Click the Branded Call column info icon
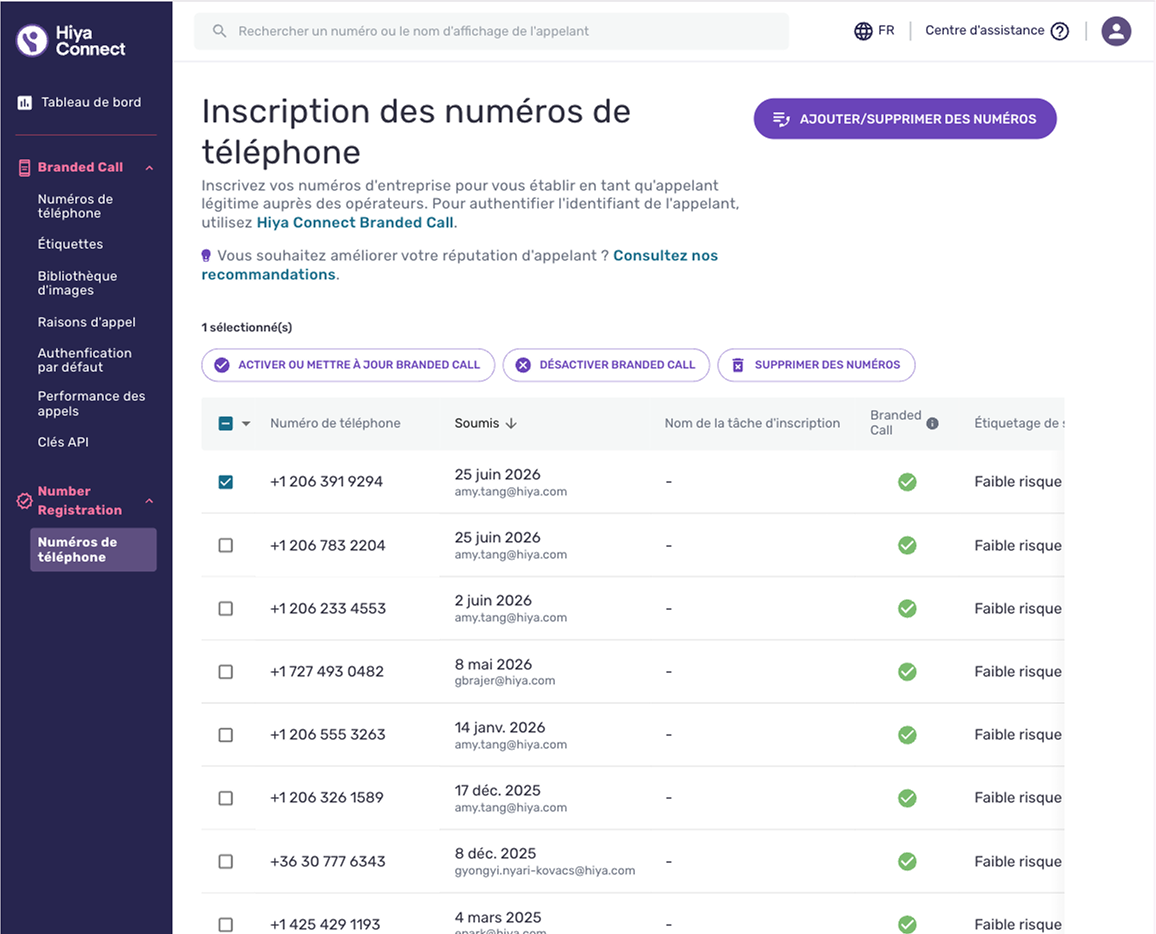This screenshot has height=934, width=1156. (932, 423)
